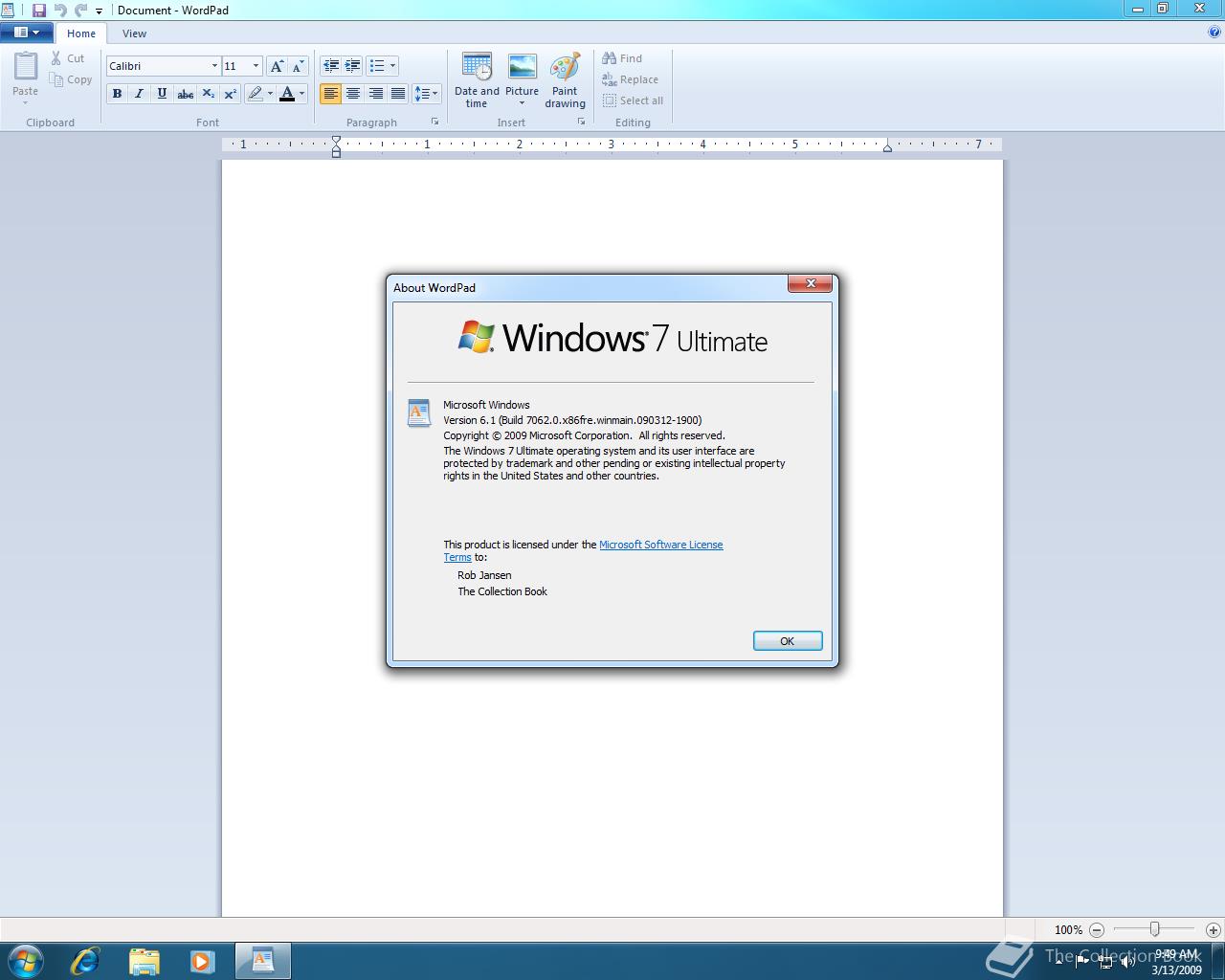The image size is (1225, 980).
Task: Open Customize Quick Access Toolbar arrow
Action: tap(99, 11)
